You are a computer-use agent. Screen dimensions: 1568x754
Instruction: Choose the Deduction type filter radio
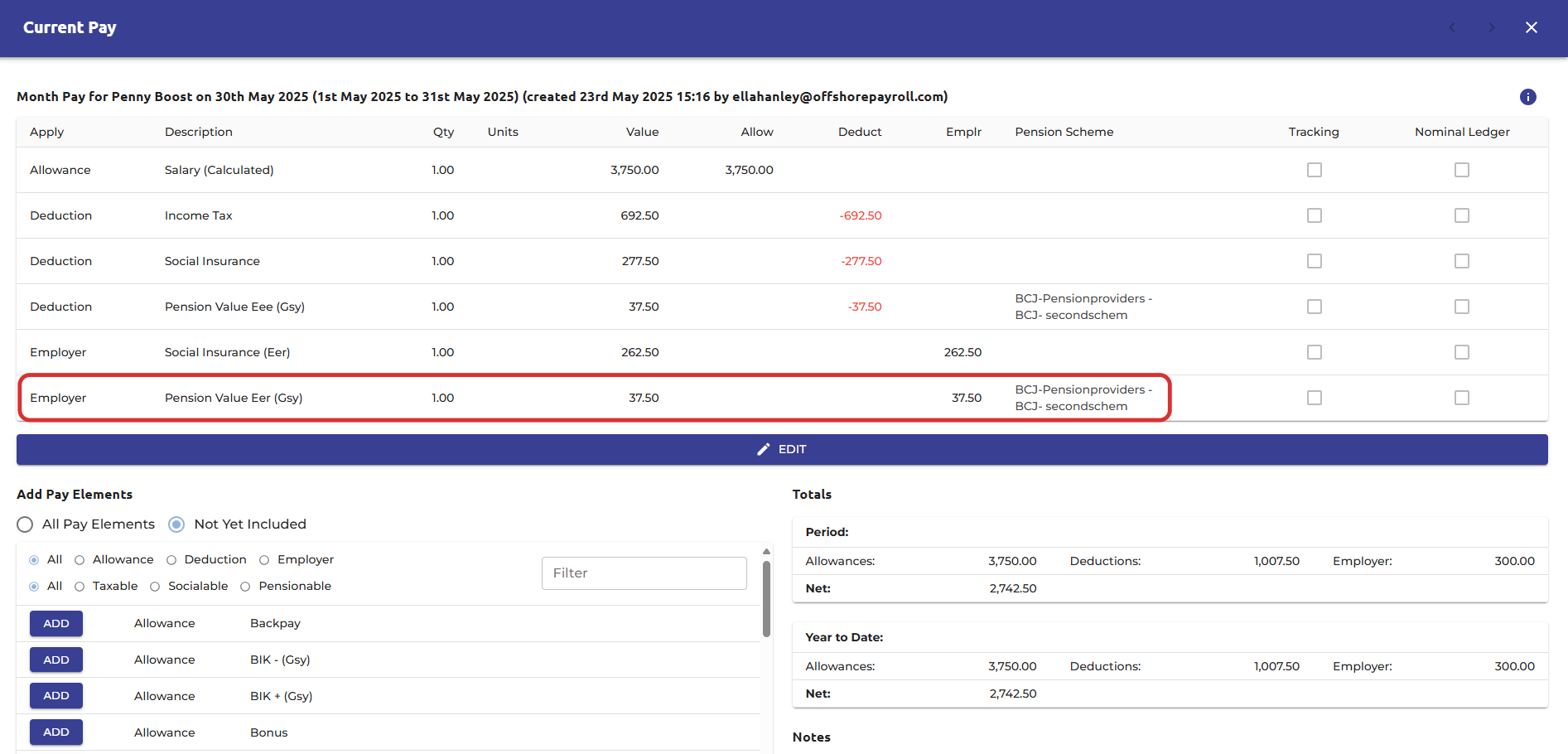click(171, 560)
